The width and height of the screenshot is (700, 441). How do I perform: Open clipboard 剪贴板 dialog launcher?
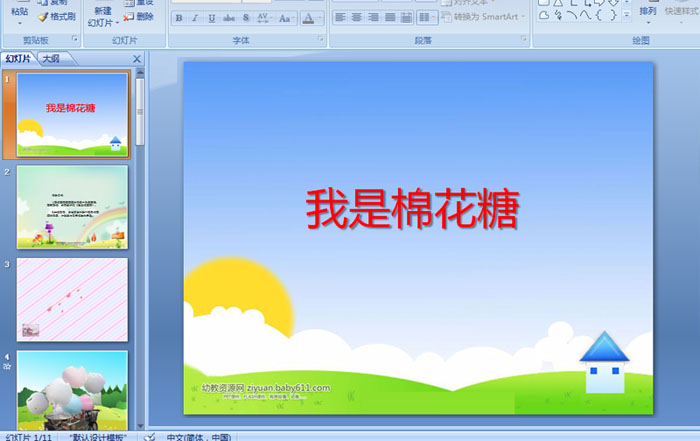[75, 39]
